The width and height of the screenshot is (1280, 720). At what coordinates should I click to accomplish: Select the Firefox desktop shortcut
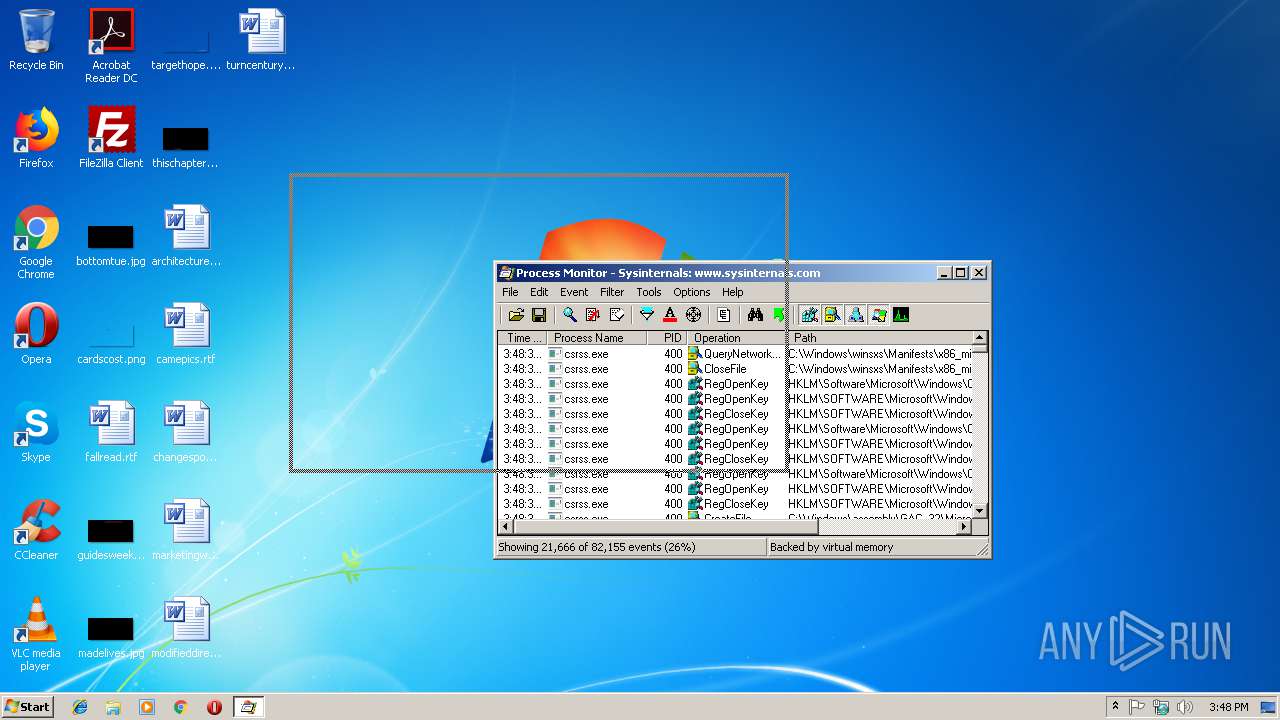point(36,138)
